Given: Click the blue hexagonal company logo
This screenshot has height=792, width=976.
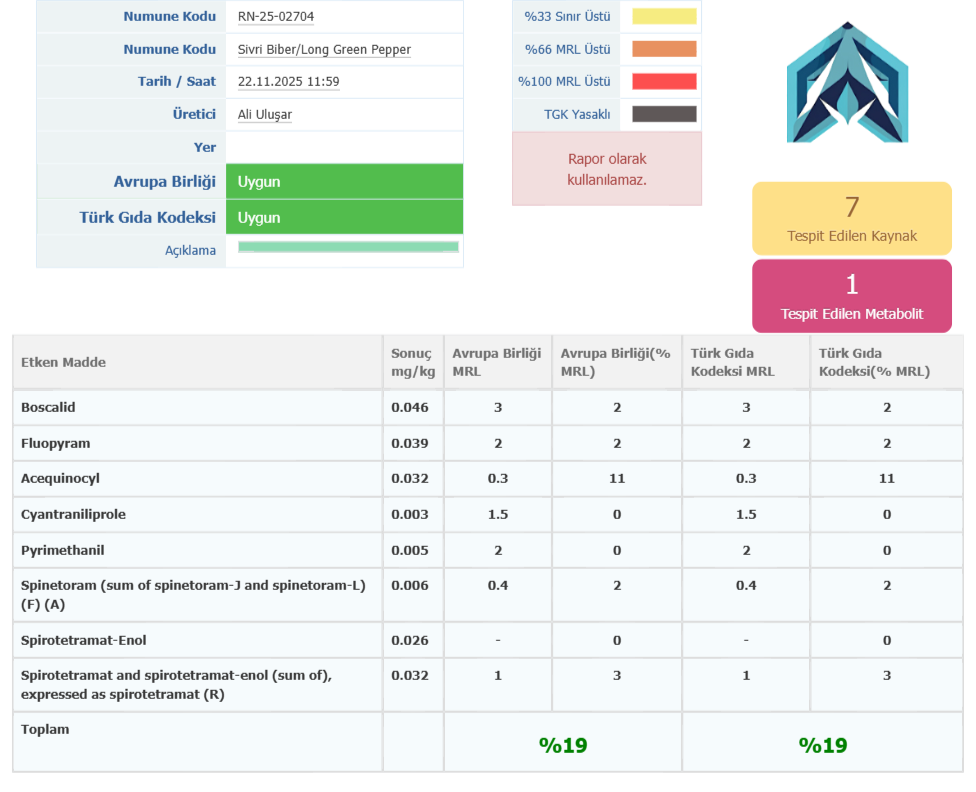Looking at the screenshot, I should (x=847, y=83).
